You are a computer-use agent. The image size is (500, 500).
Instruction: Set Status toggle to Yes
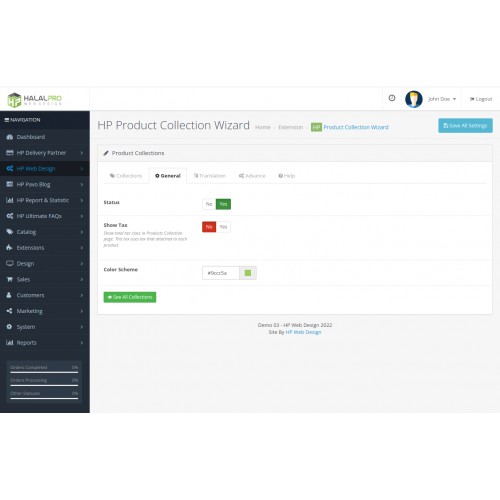[223, 204]
